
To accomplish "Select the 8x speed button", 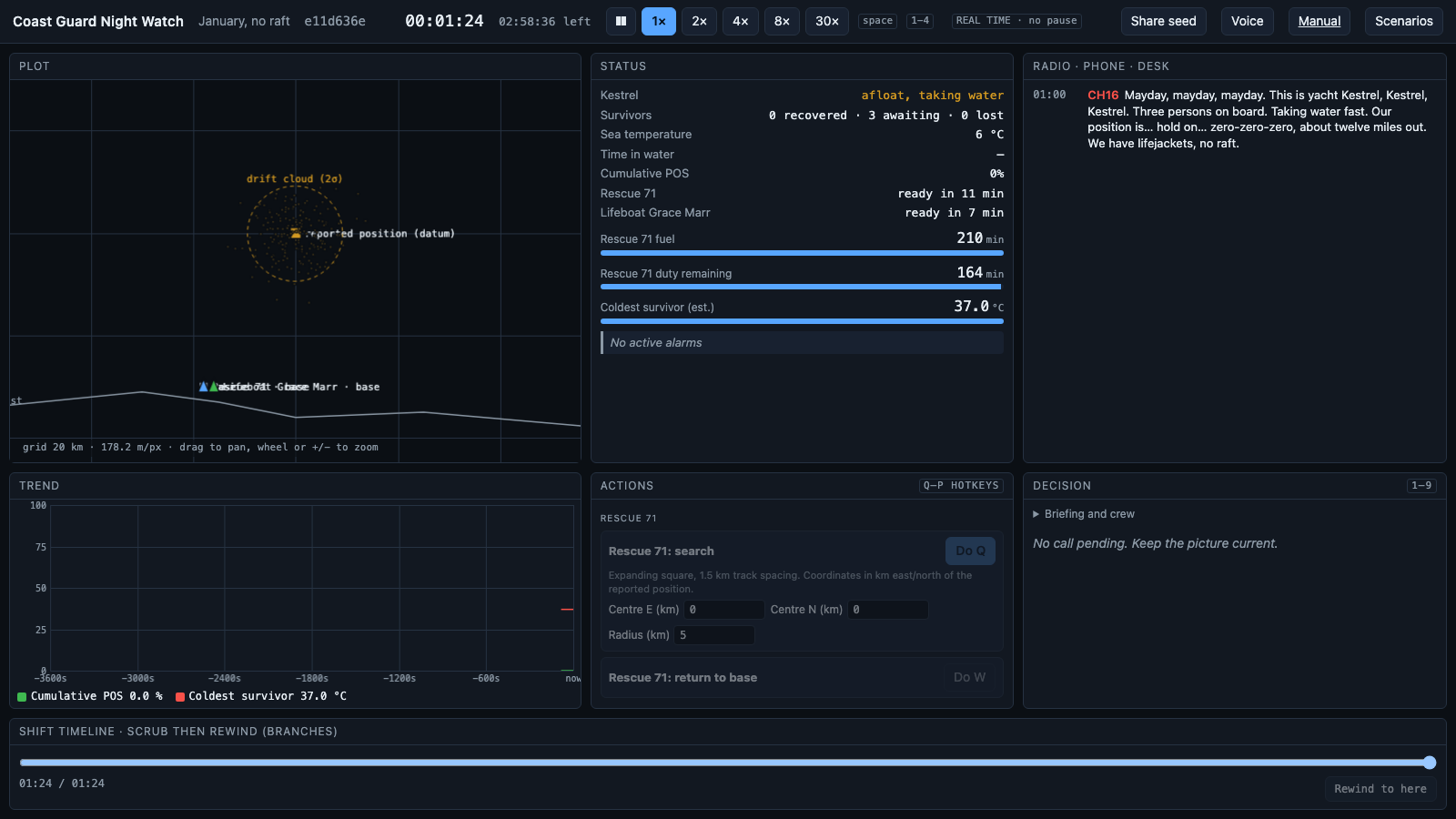I will (782, 21).
